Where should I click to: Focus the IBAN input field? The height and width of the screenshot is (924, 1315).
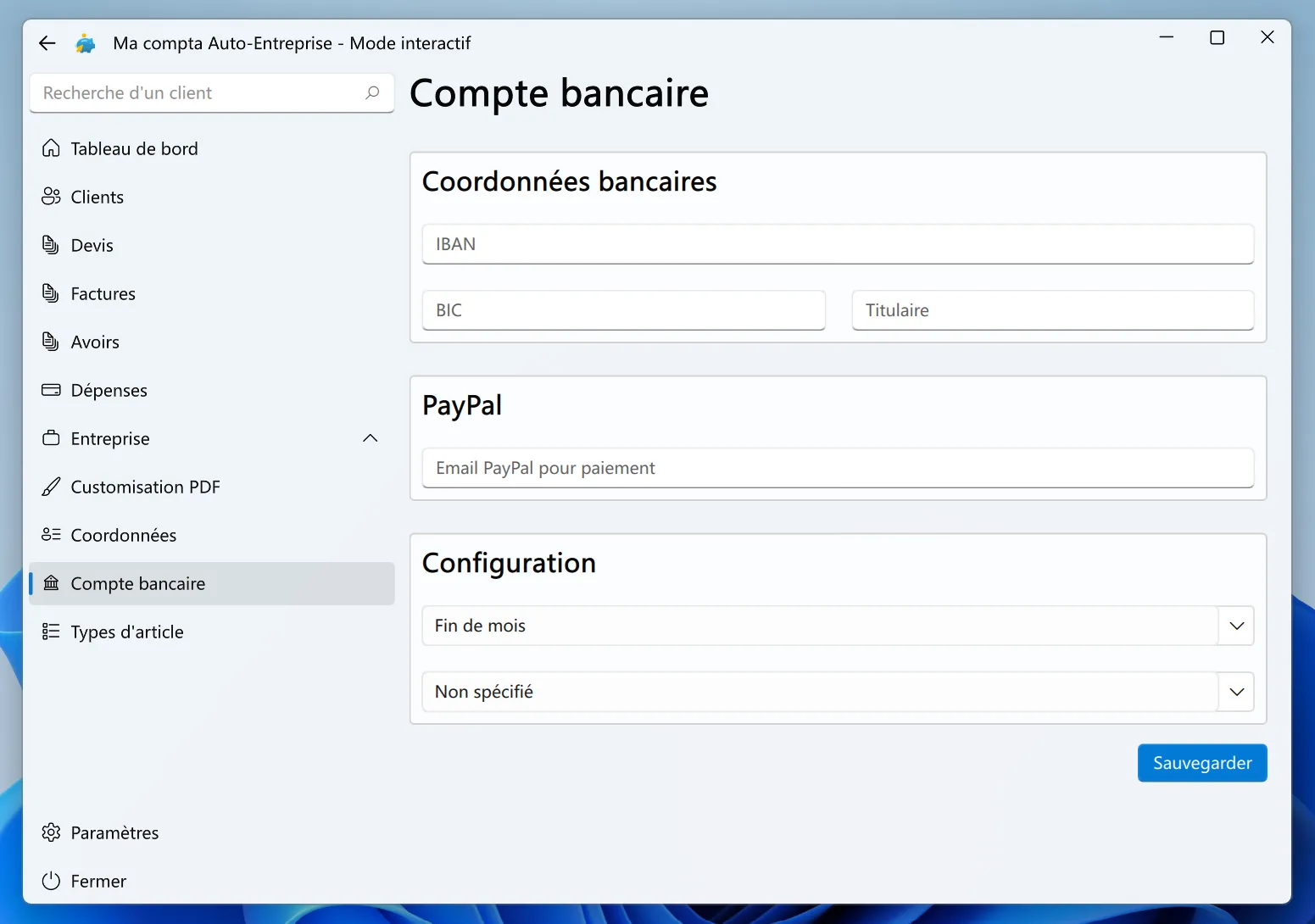838,244
